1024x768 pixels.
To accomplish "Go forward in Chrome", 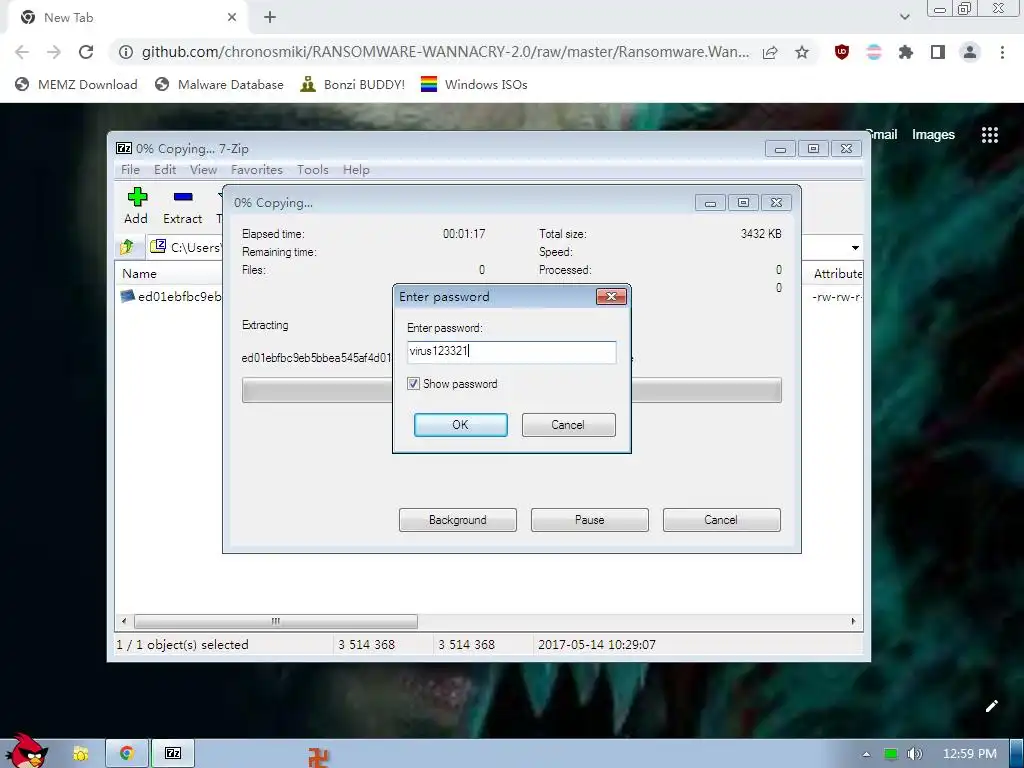I will (54, 52).
